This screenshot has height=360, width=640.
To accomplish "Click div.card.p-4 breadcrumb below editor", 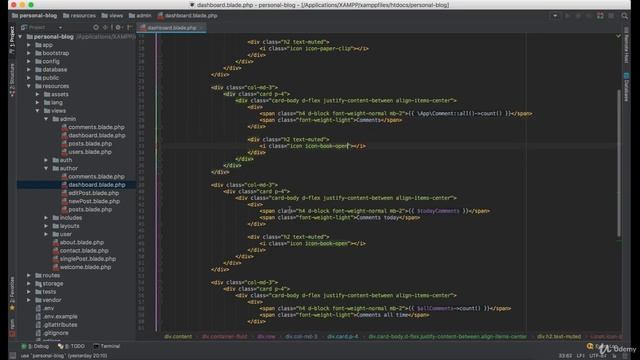I will 343,337.
